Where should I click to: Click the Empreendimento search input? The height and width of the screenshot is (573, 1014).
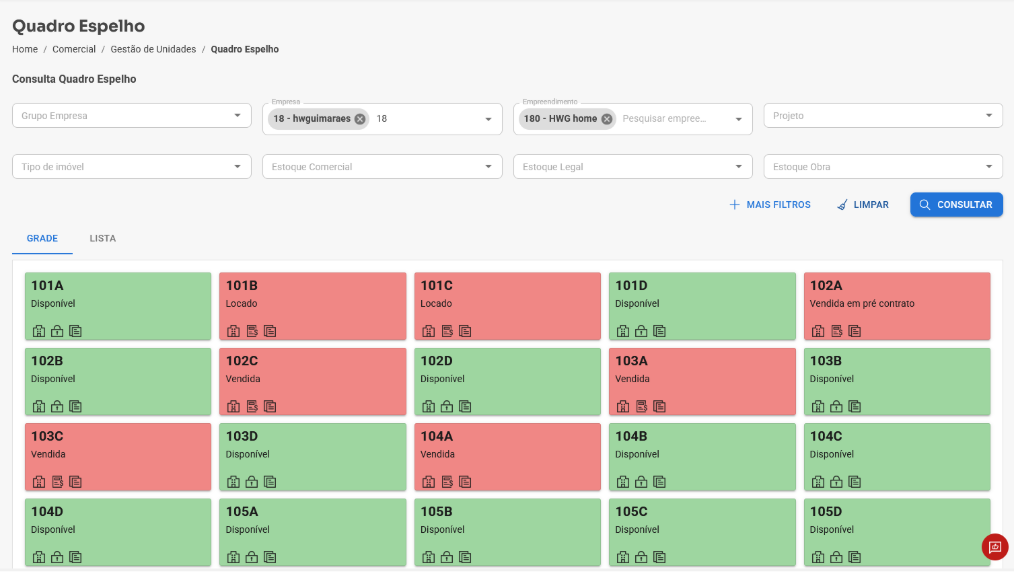[673, 119]
